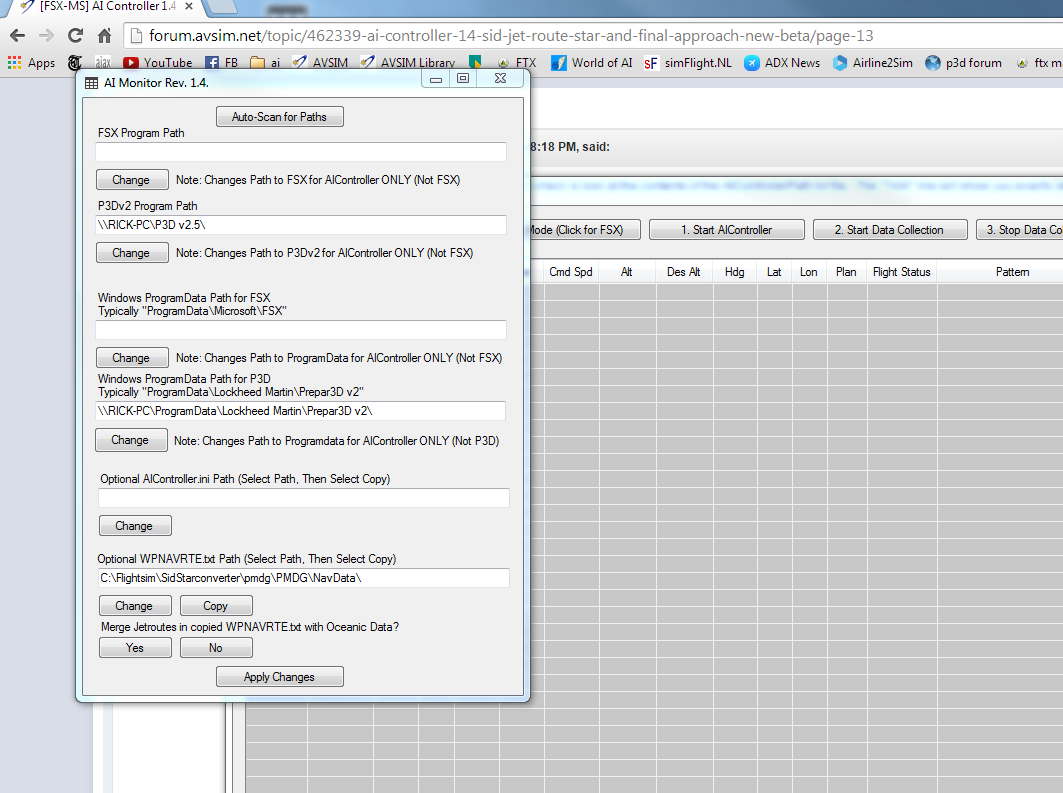The image size is (1063, 793).
Task: Open the ajax bookmark
Action: pyautogui.click(x=103, y=63)
